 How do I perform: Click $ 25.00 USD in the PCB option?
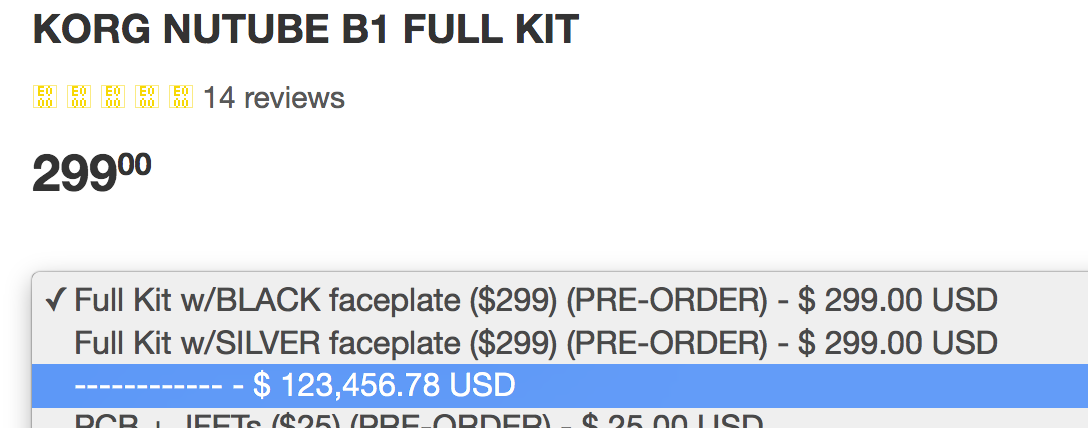(672, 420)
